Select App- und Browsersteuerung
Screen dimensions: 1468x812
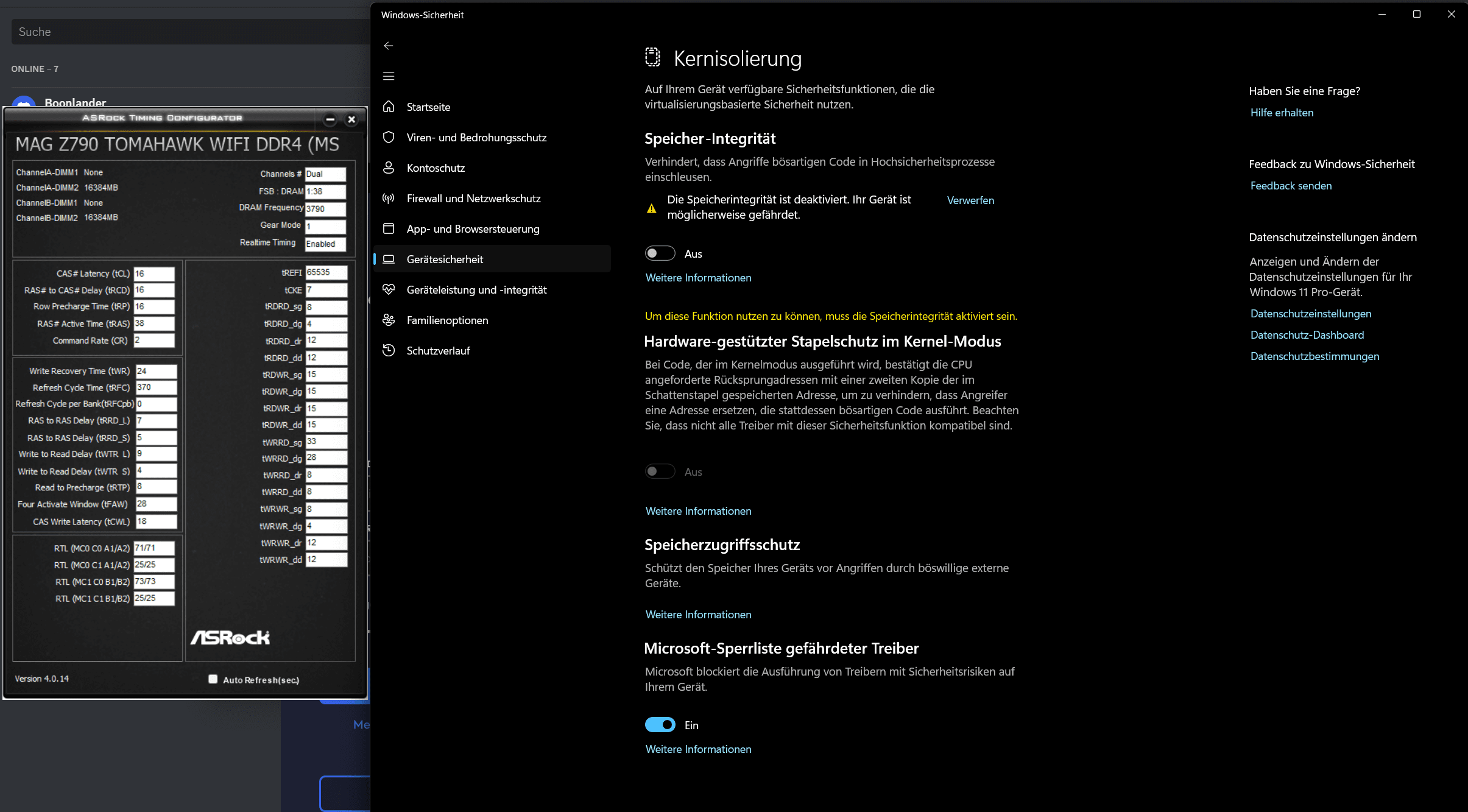click(x=492, y=228)
